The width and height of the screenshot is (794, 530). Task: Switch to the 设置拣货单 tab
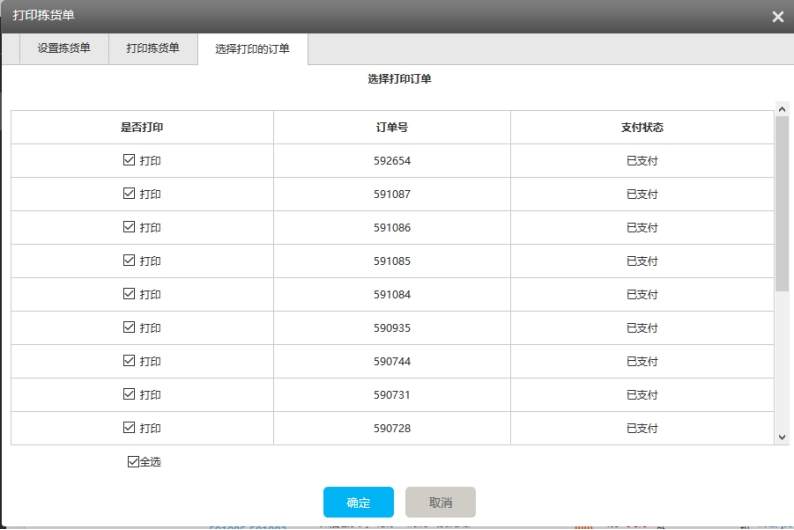(63, 48)
